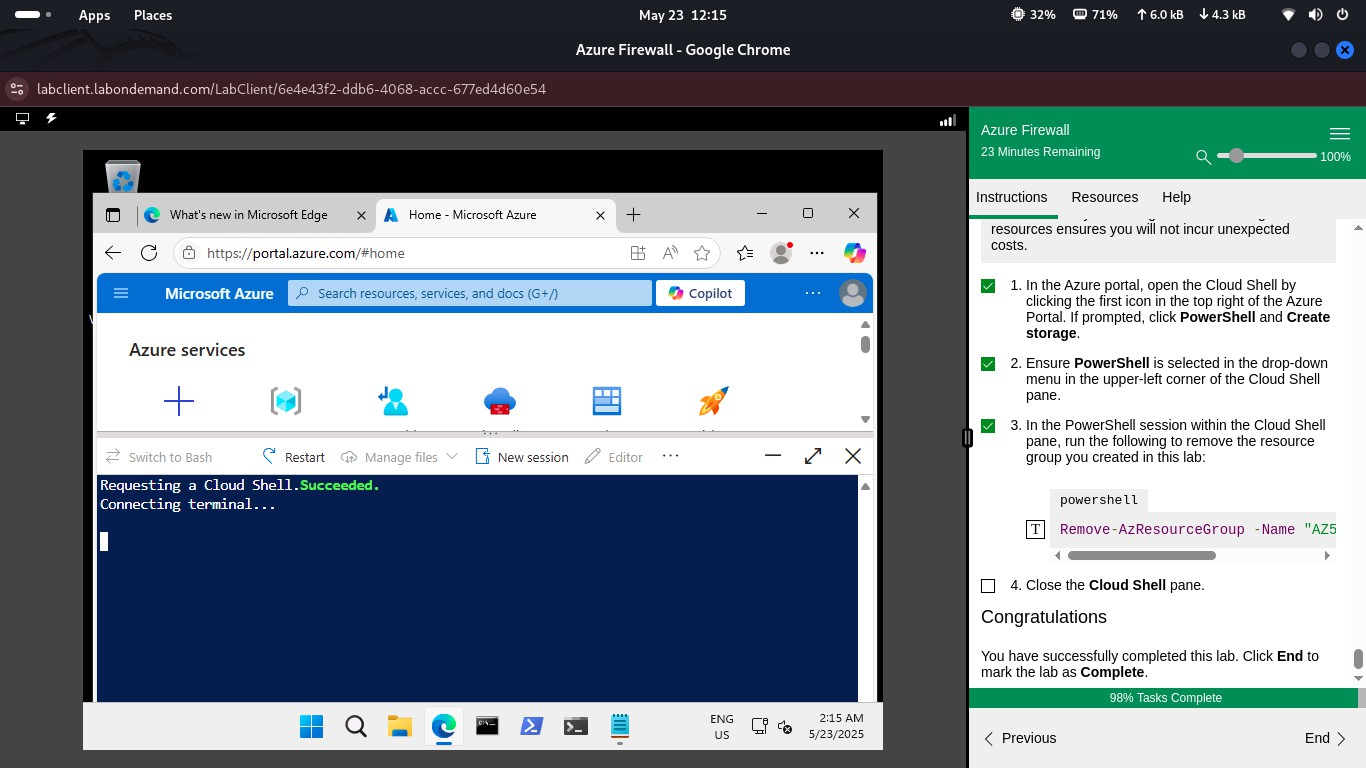The height and width of the screenshot is (768, 1366).
Task: Open the Cloud Shell Editor
Action: click(x=613, y=457)
